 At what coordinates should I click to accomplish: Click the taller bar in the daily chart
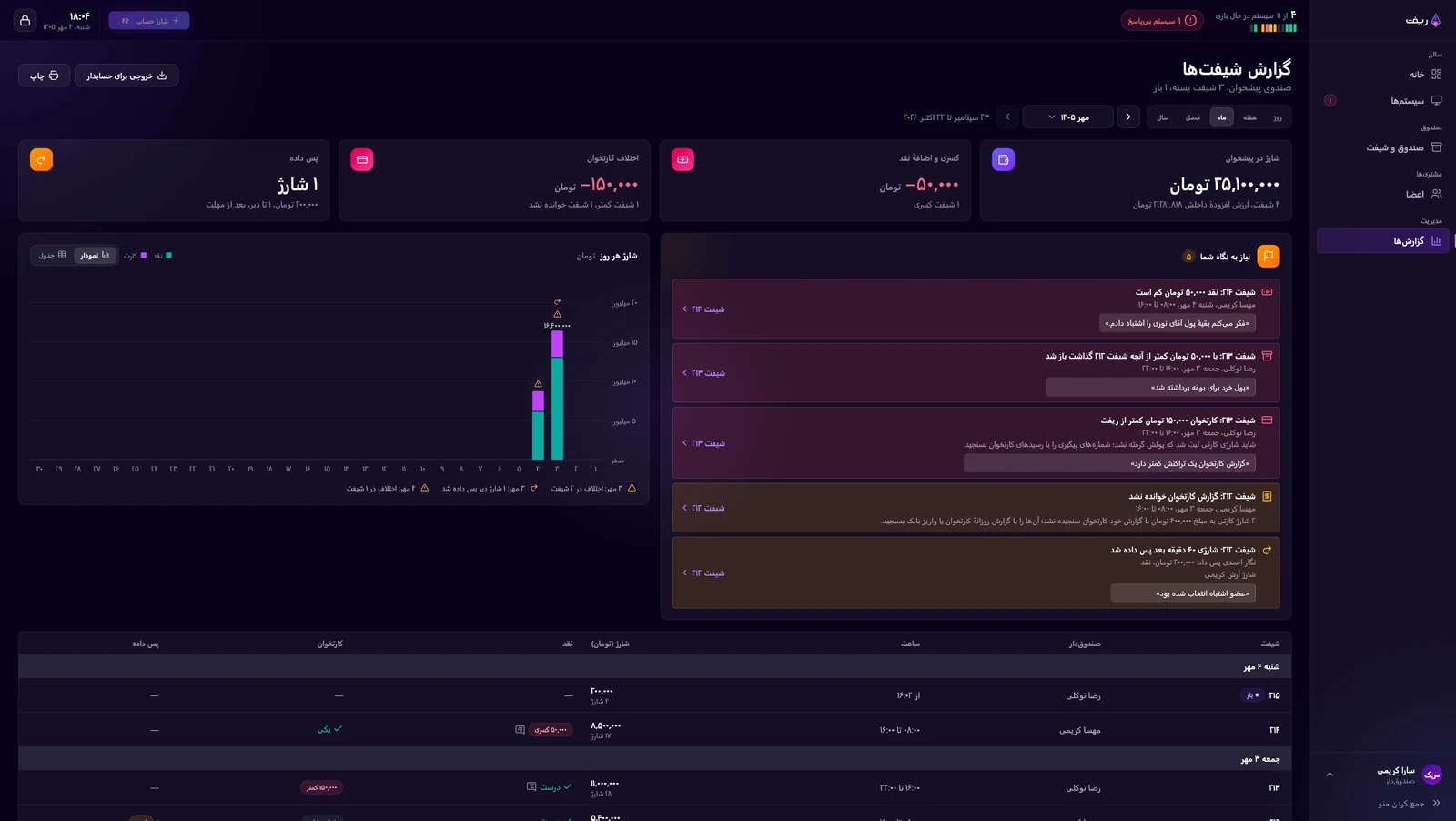557,395
